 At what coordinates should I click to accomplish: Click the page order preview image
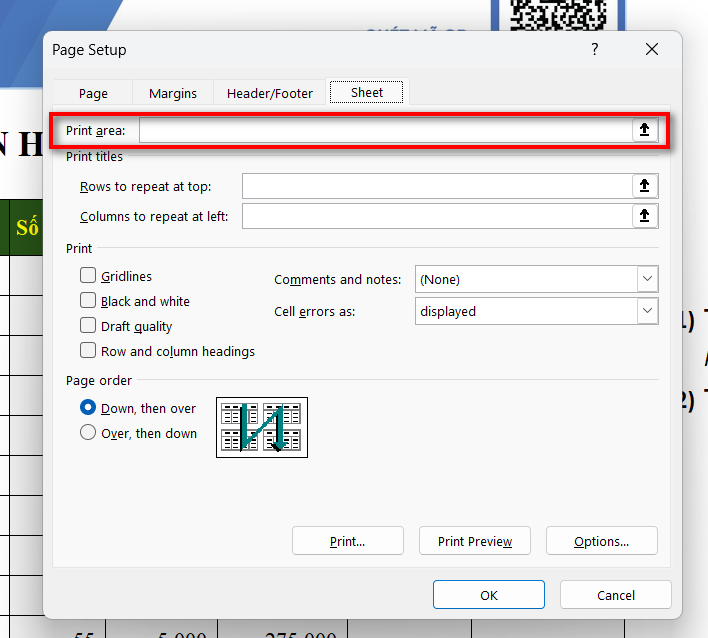click(x=262, y=427)
